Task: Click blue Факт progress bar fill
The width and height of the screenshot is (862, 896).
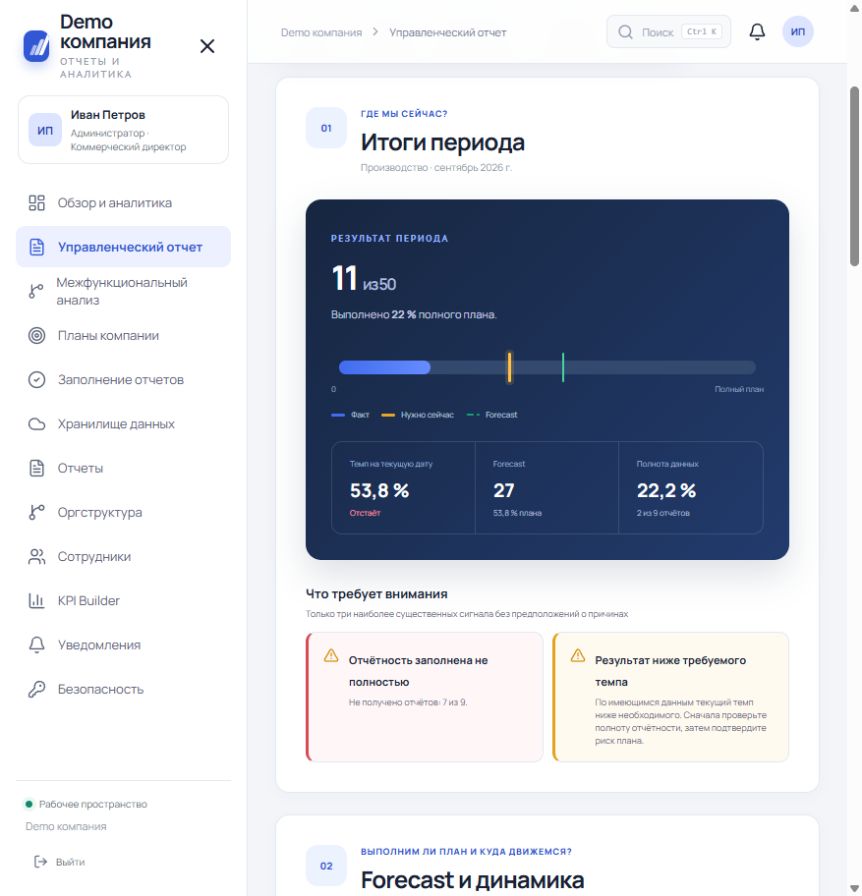Action: click(x=384, y=367)
